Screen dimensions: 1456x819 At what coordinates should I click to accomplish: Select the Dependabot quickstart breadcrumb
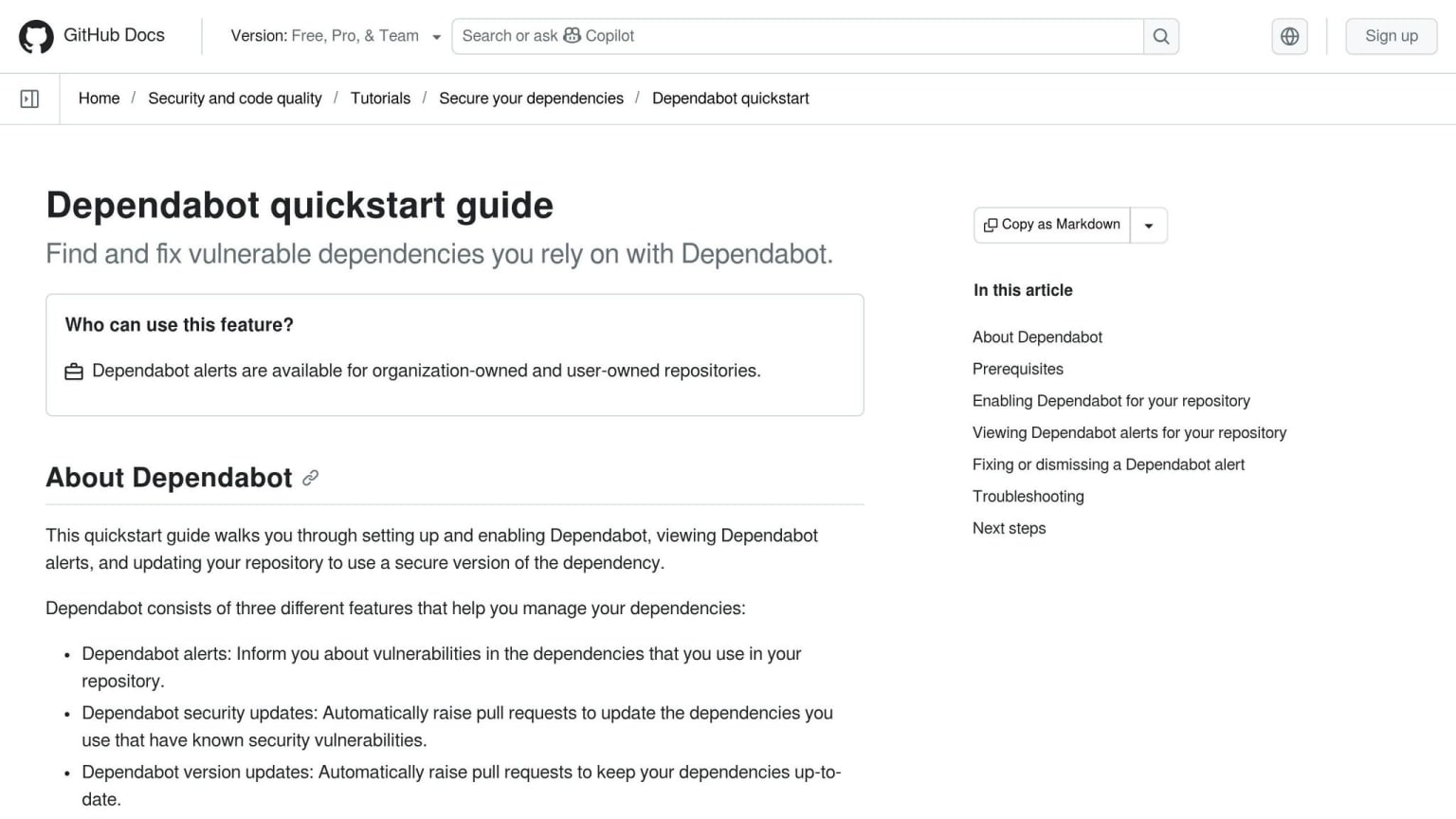click(x=731, y=99)
